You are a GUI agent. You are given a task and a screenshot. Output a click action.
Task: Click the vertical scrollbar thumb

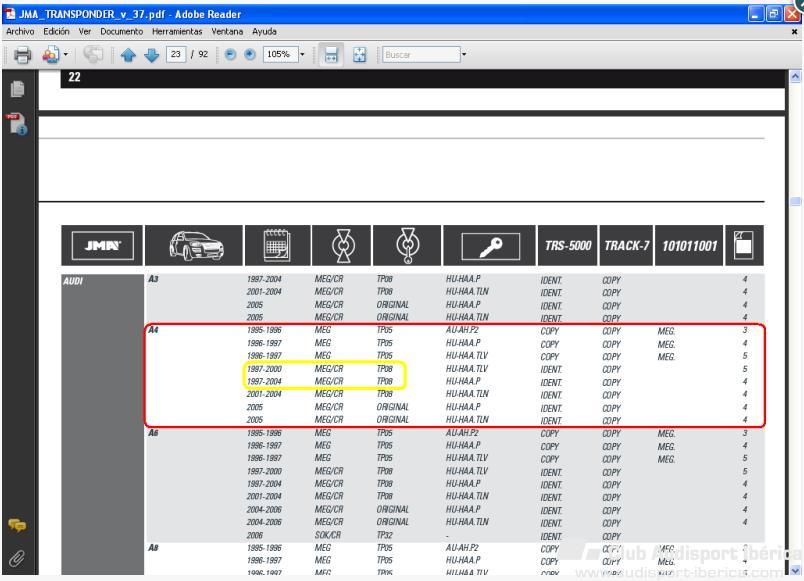pos(795,201)
